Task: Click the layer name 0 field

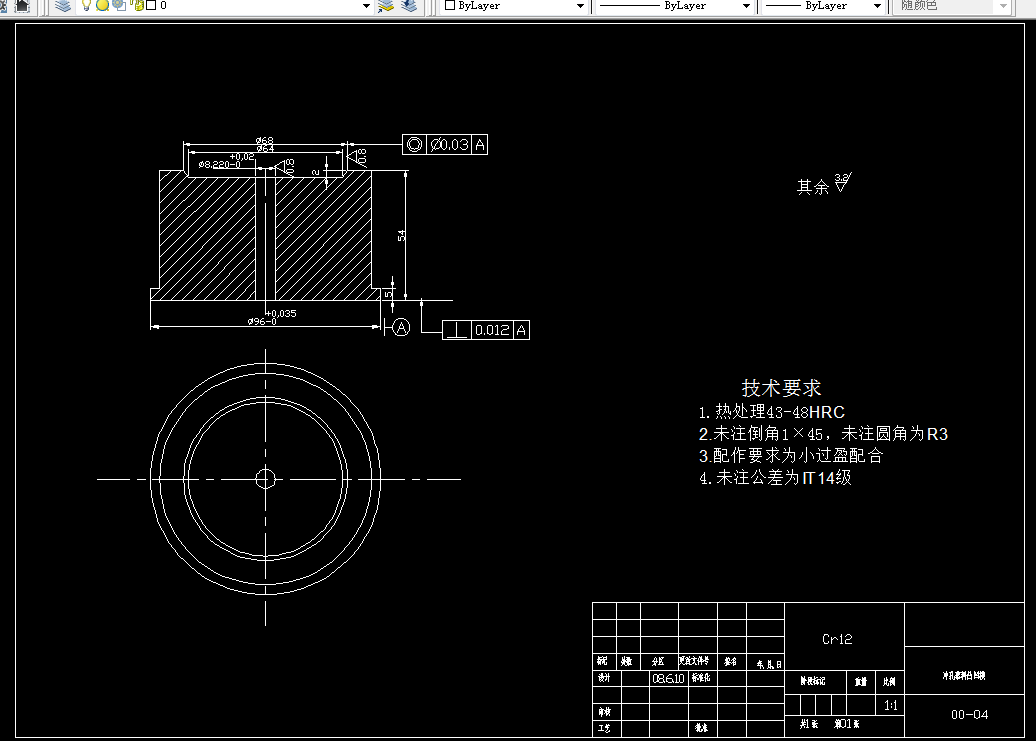Action: click(x=163, y=5)
